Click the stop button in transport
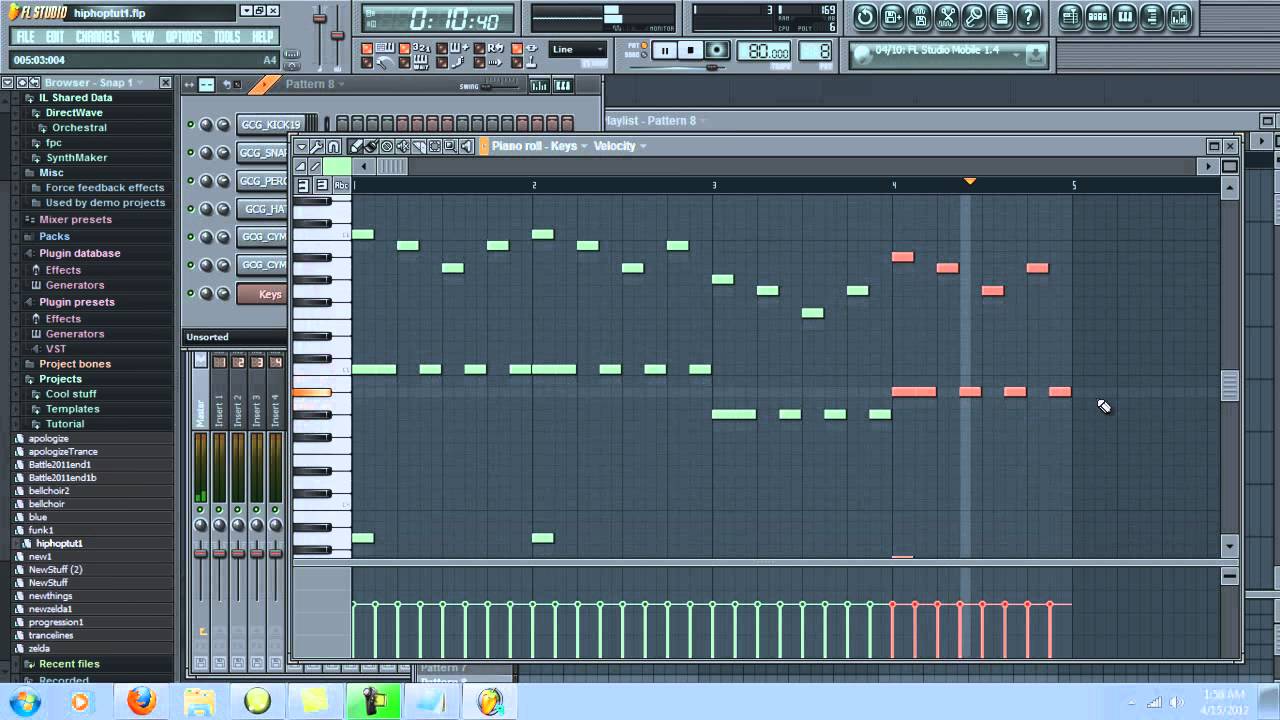Image resolution: width=1280 pixels, height=720 pixels. coord(691,50)
